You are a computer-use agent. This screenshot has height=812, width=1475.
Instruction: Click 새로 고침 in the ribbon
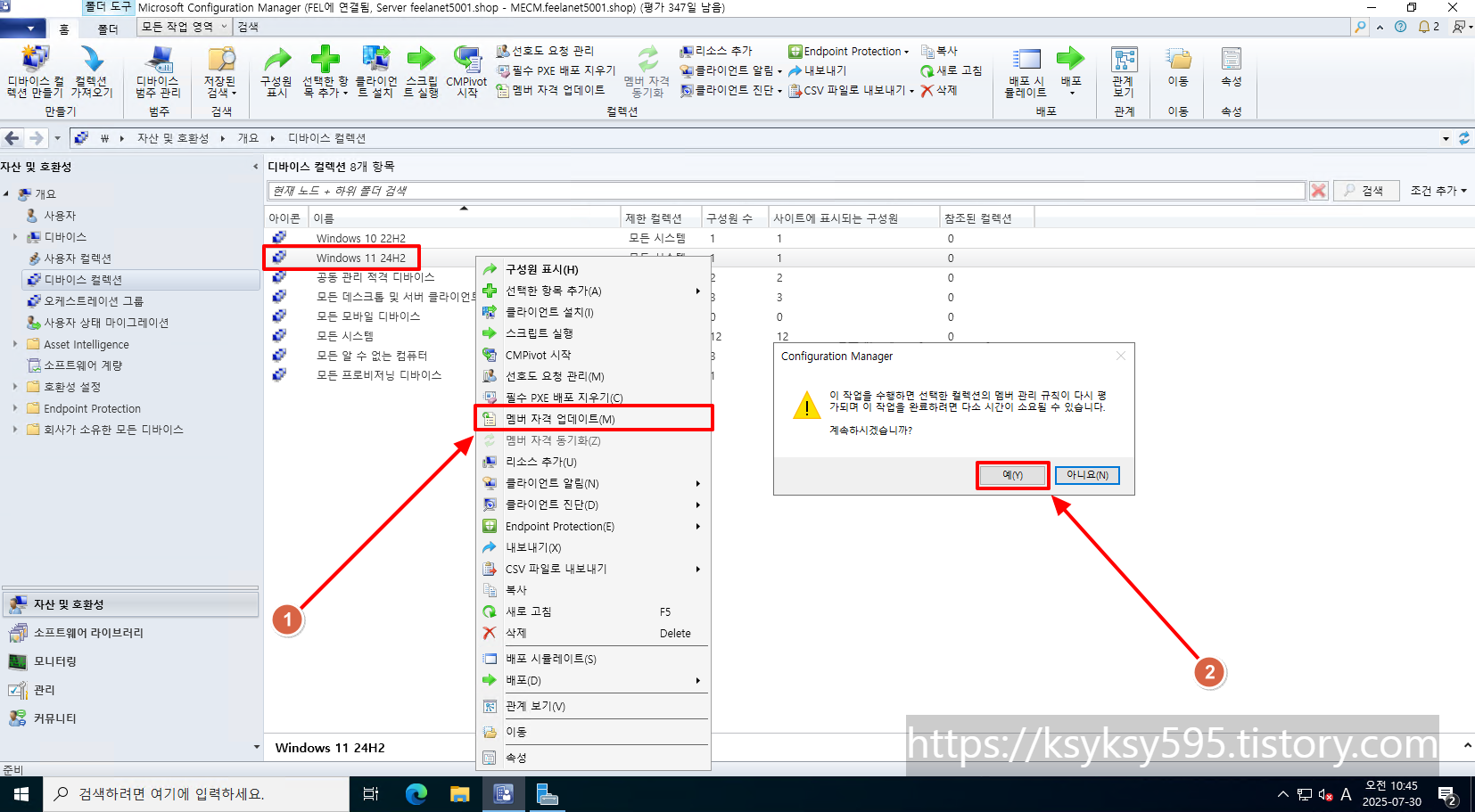tap(952, 70)
